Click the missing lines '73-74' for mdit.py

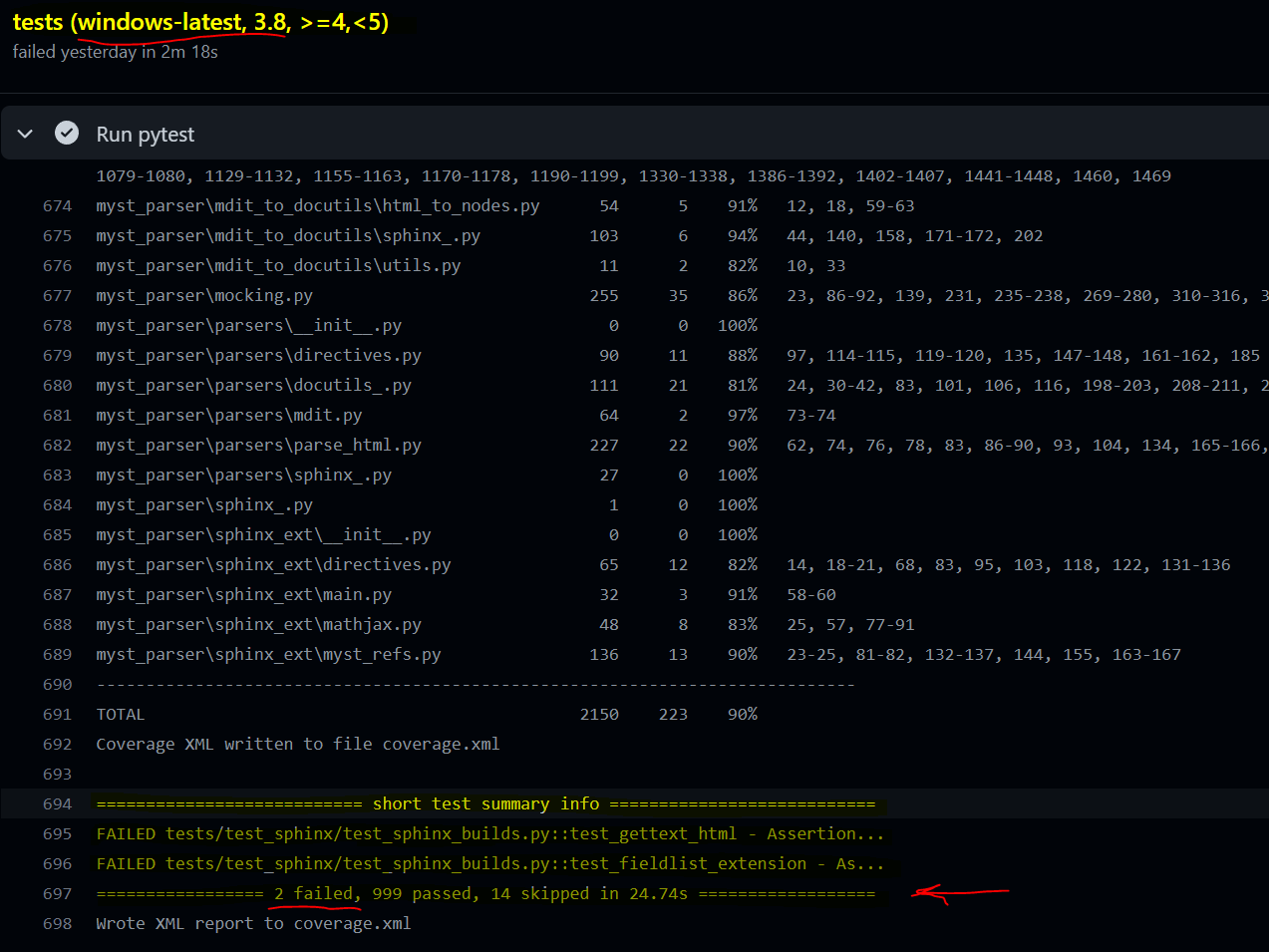(811, 416)
